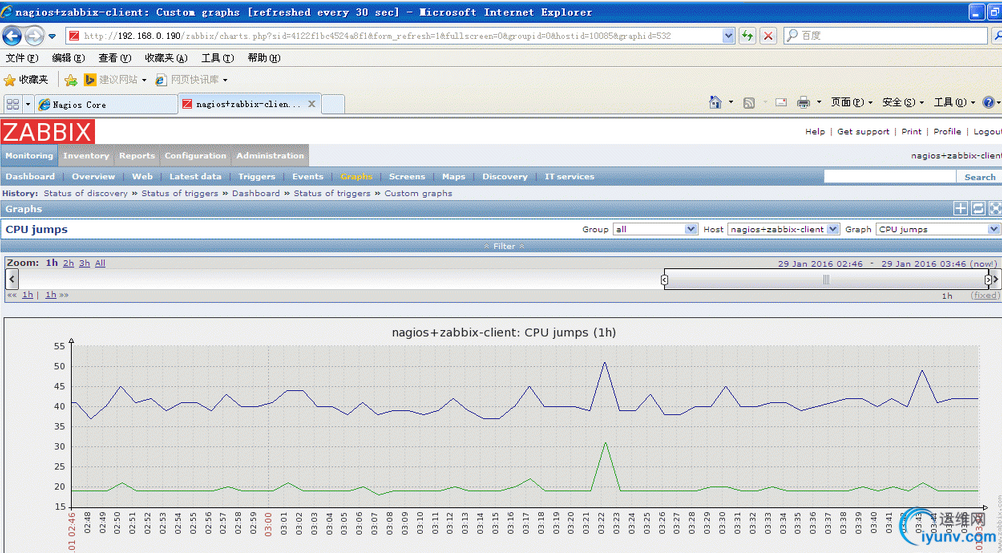Open 文件(F) menu
The height and width of the screenshot is (553, 1002).
point(22,58)
